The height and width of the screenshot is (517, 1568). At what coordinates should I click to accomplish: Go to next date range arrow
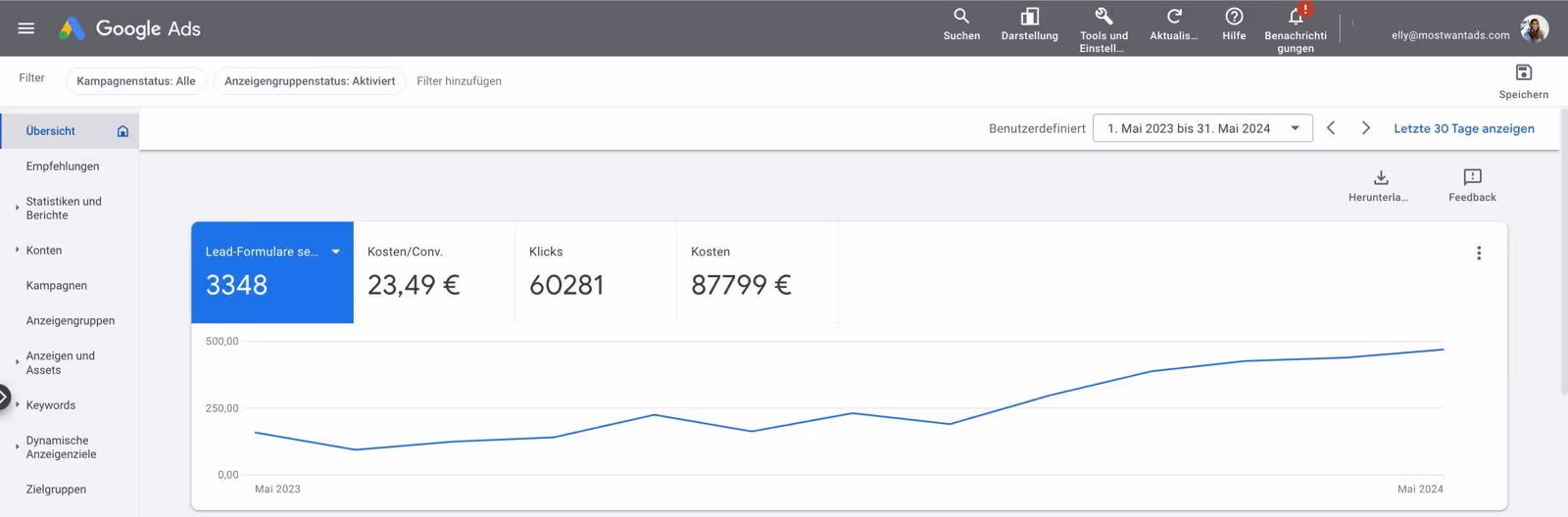1366,128
